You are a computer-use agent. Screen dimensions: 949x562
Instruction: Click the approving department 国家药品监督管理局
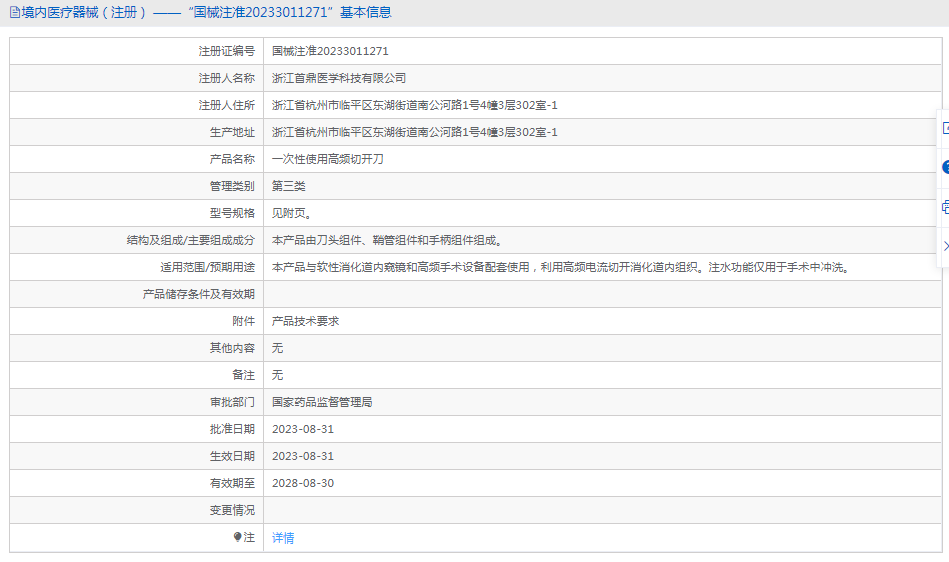[322, 402]
